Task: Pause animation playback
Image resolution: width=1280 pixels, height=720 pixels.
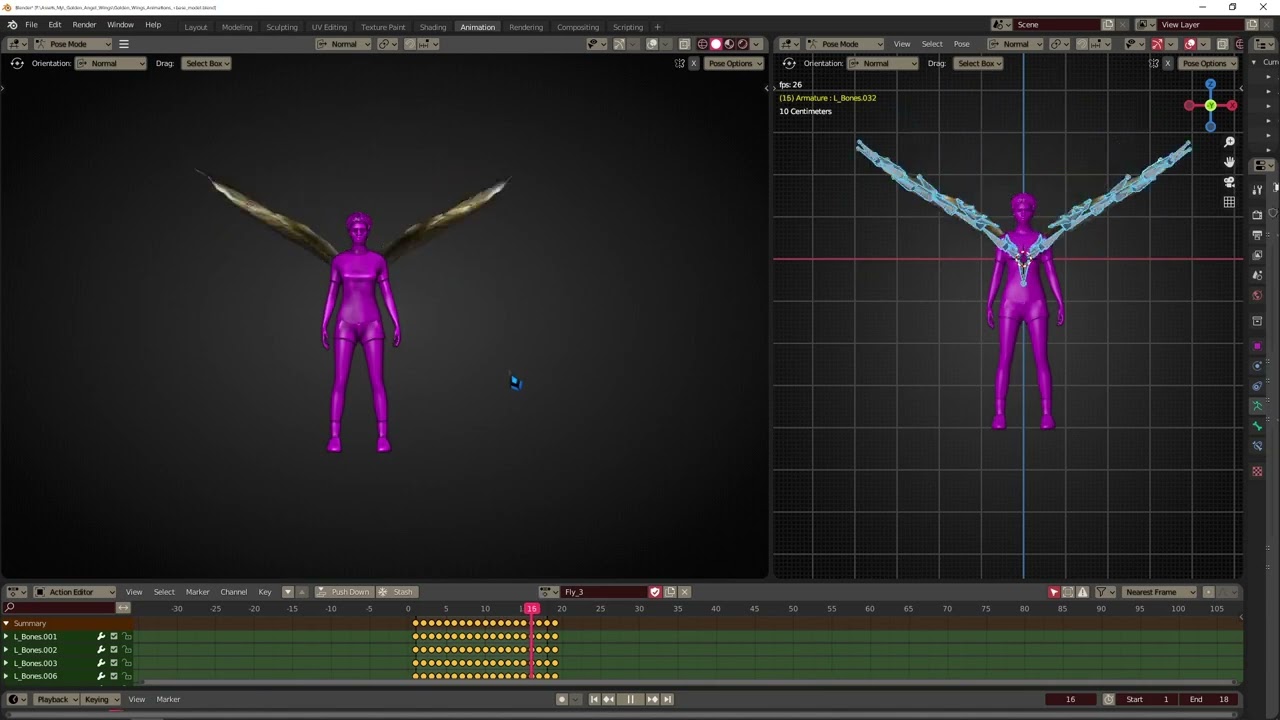Action: tap(630, 699)
